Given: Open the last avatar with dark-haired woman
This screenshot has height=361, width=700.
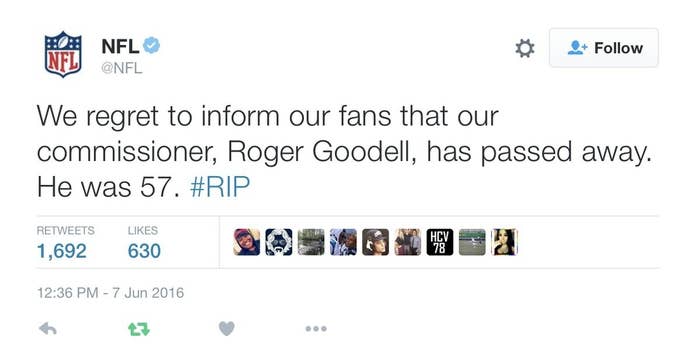Looking at the screenshot, I should (x=504, y=242).
